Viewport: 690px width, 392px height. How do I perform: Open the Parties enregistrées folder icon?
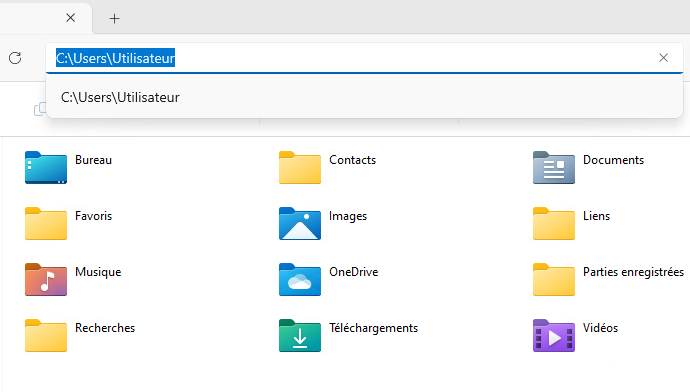(x=554, y=279)
